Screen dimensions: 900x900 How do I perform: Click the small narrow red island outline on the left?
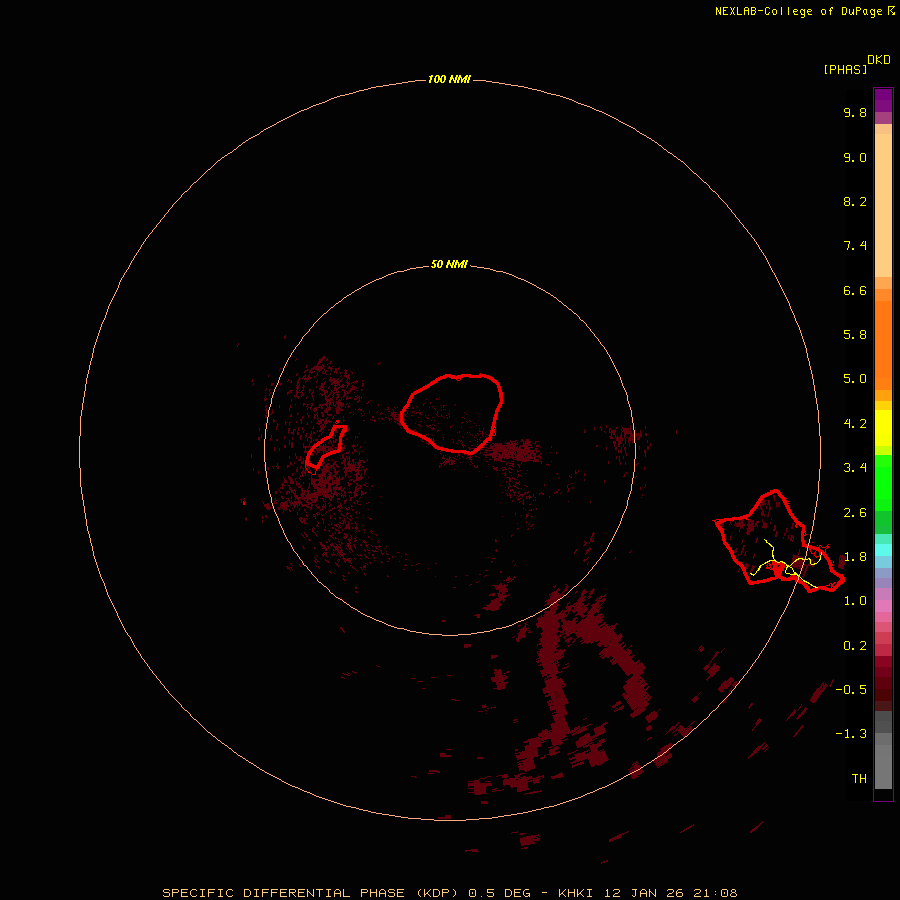tap(326, 447)
